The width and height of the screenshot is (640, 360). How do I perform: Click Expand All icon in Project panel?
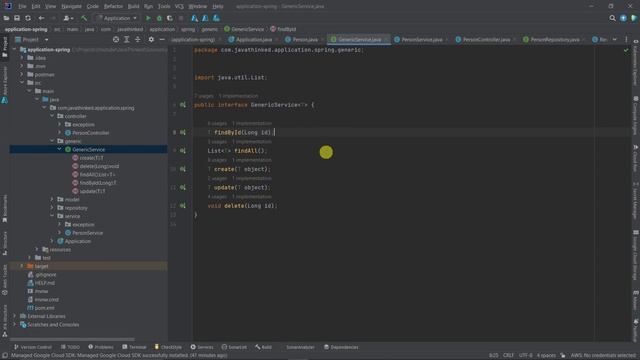[x=127, y=40]
